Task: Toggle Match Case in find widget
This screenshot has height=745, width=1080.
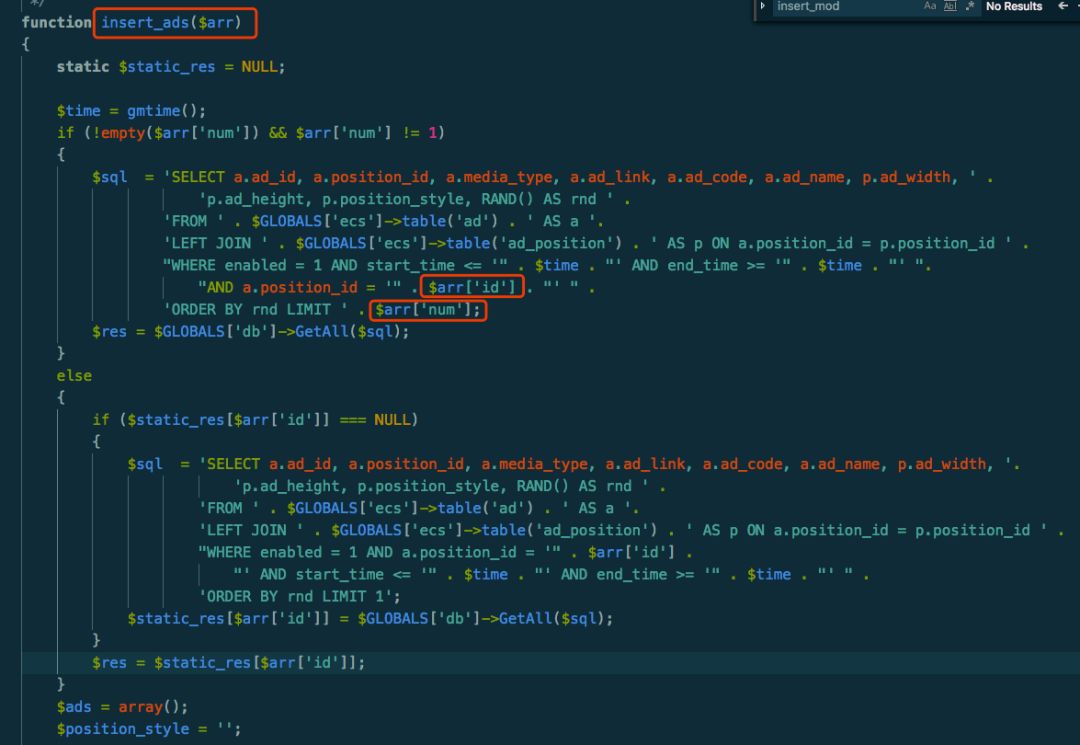Action: click(x=930, y=6)
